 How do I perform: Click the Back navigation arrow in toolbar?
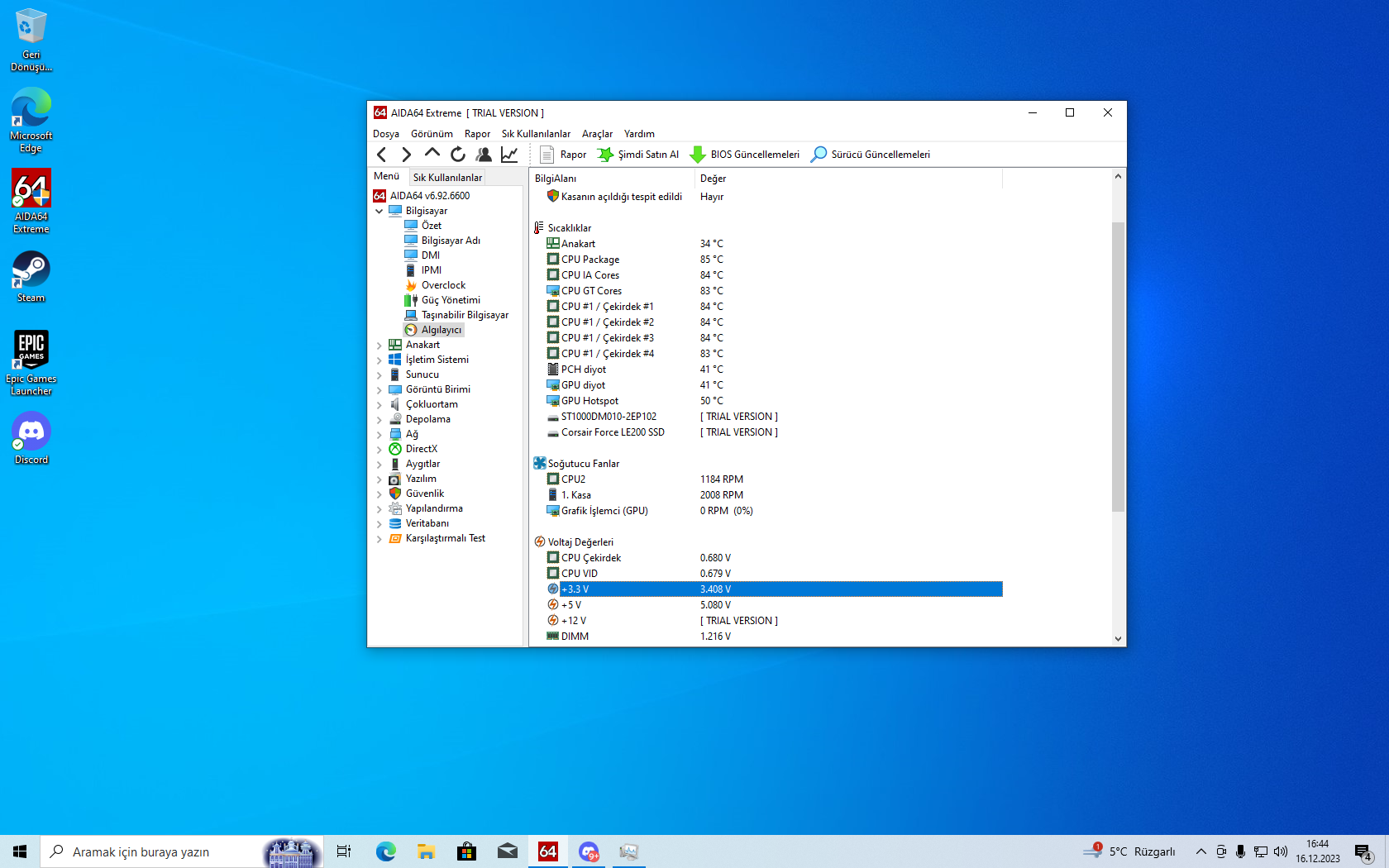pyautogui.click(x=381, y=155)
